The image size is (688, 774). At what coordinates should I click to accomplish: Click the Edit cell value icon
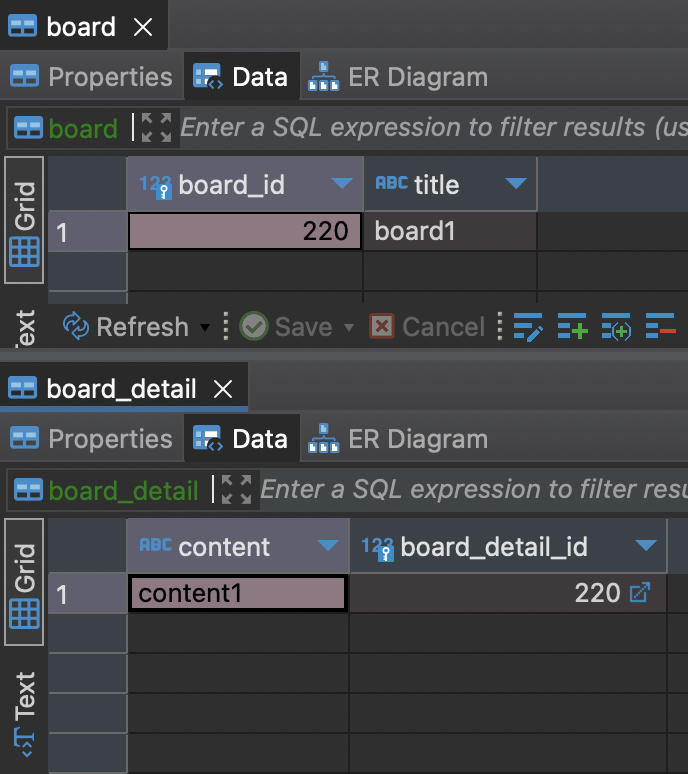[528, 327]
